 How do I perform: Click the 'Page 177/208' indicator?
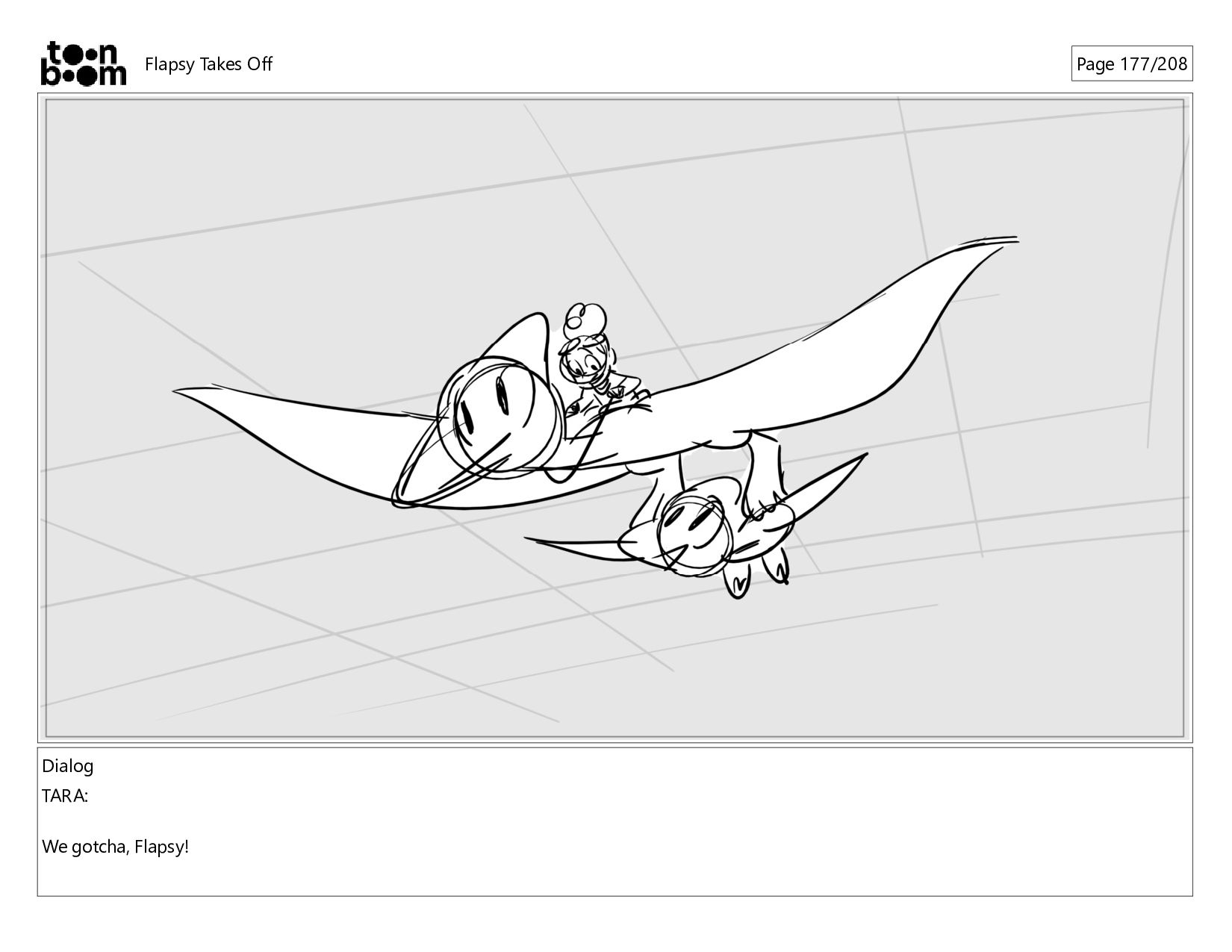[x=1131, y=64]
